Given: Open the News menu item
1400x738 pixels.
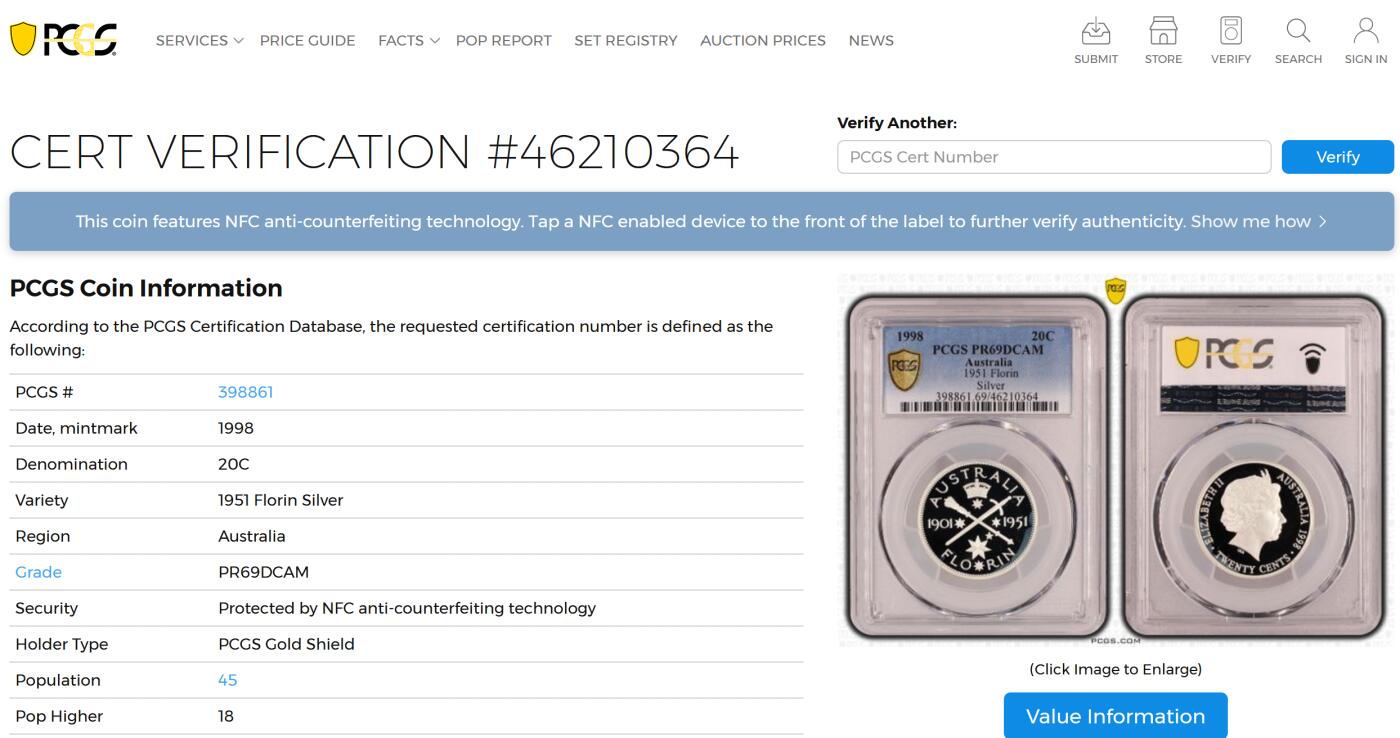Looking at the screenshot, I should (870, 41).
